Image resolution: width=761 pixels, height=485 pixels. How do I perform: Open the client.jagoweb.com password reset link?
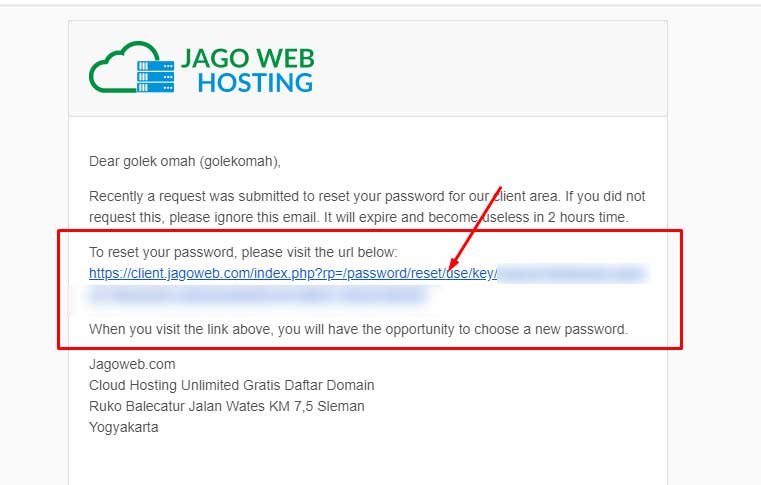[293, 273]
